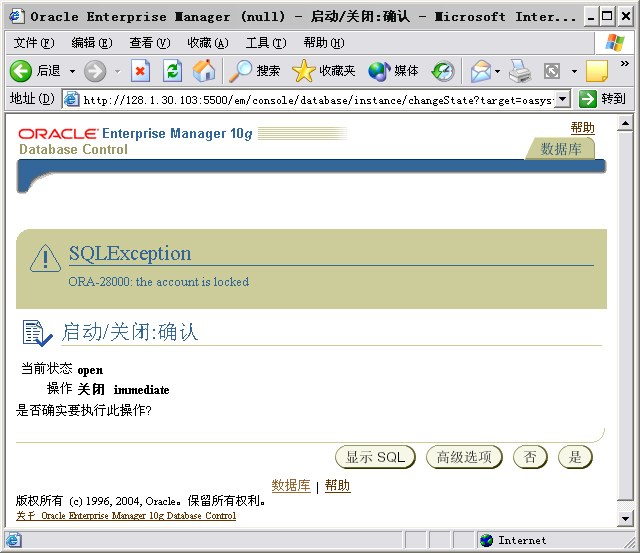Click the Windows flag logo
Screen dimensions: 640x553
coord(615,42)
